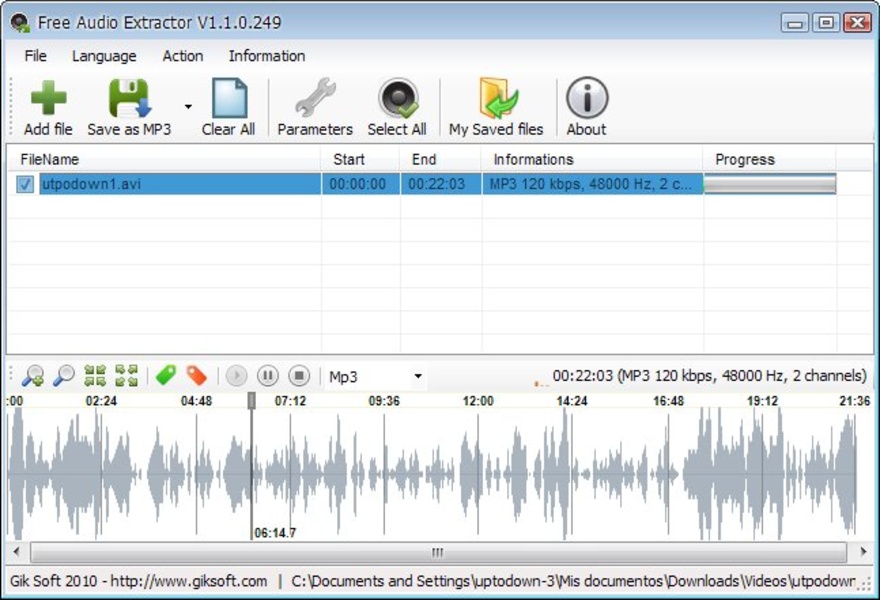Zoom in on the waveform
Image resolution: width=880 pixels, height=600 pixels.
point(33,376)
